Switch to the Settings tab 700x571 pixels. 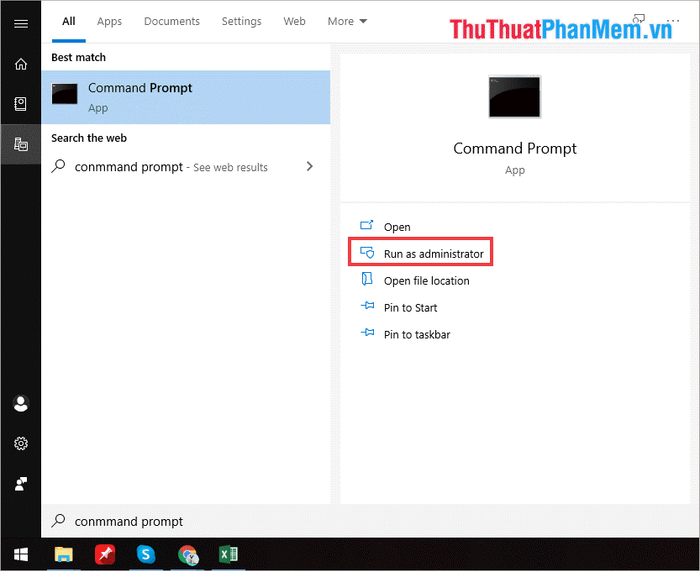242,21
